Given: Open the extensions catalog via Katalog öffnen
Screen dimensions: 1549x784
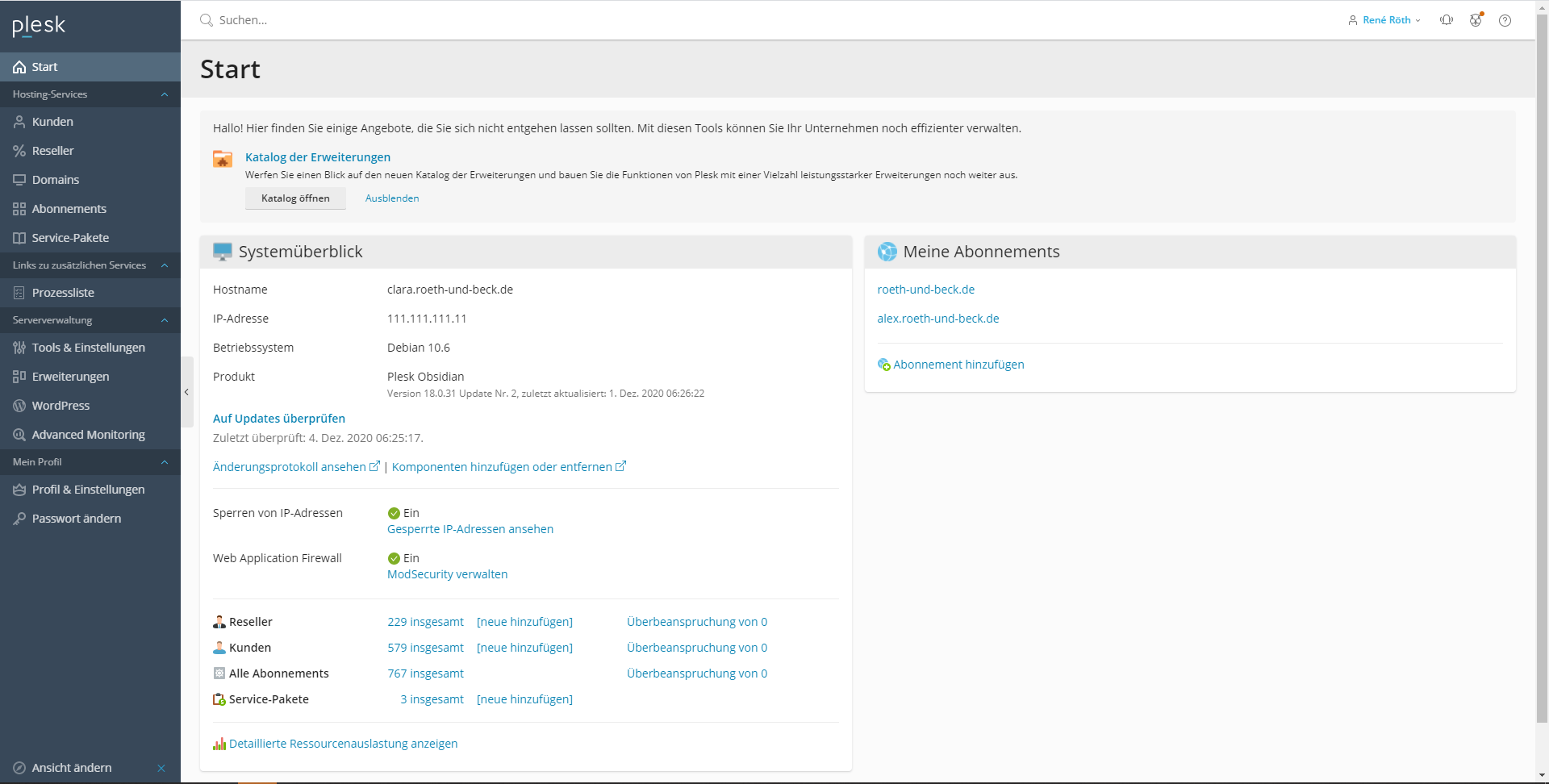Looking at the screenshot, I should pyautogui.click(x=294, y=198).
